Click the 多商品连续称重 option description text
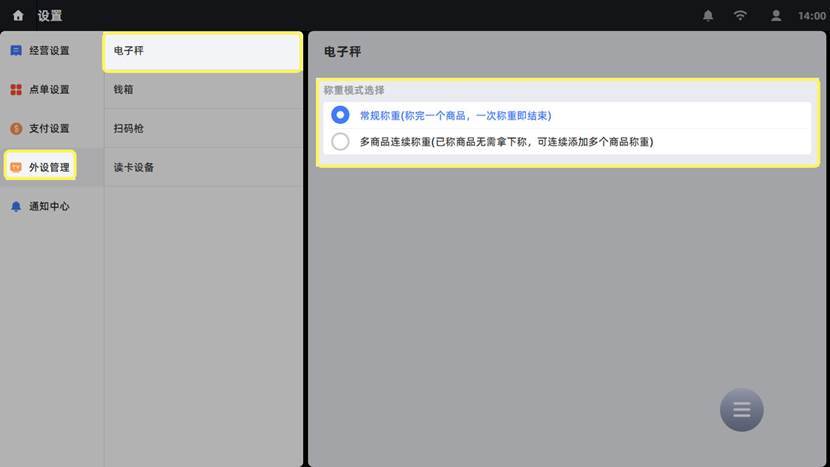 [507, 142]
